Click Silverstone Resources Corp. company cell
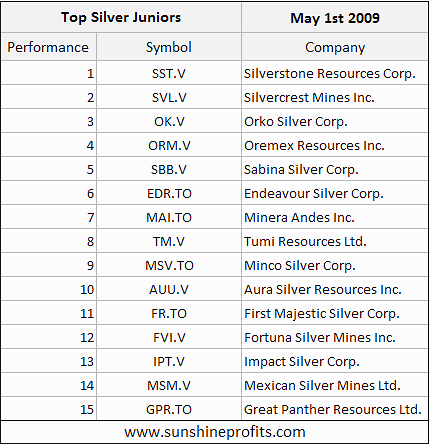The height and width of the screenshot is (444, 430). [x=335, y=73]
